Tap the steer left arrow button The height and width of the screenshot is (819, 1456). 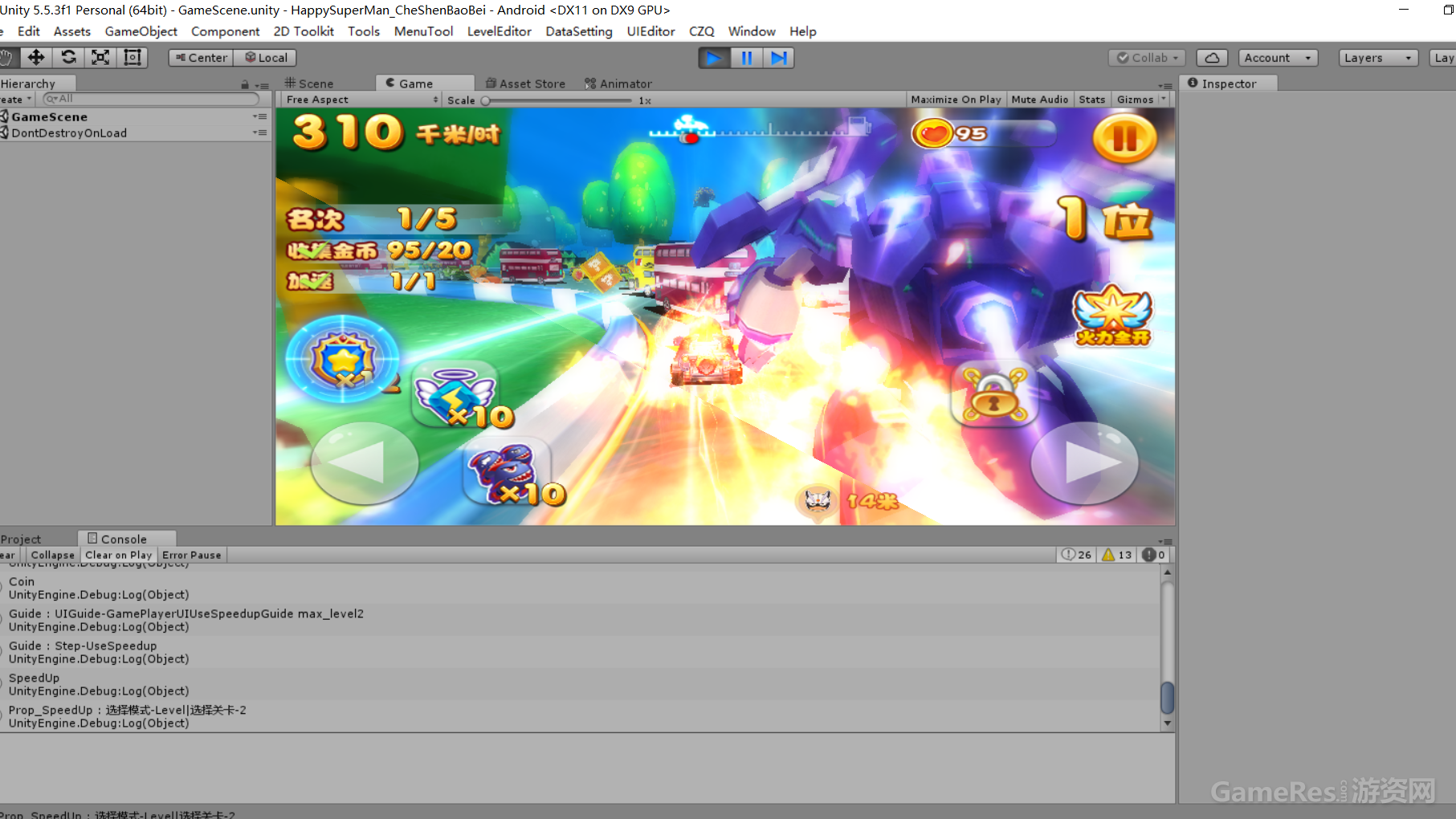click(x=364, y=463)
